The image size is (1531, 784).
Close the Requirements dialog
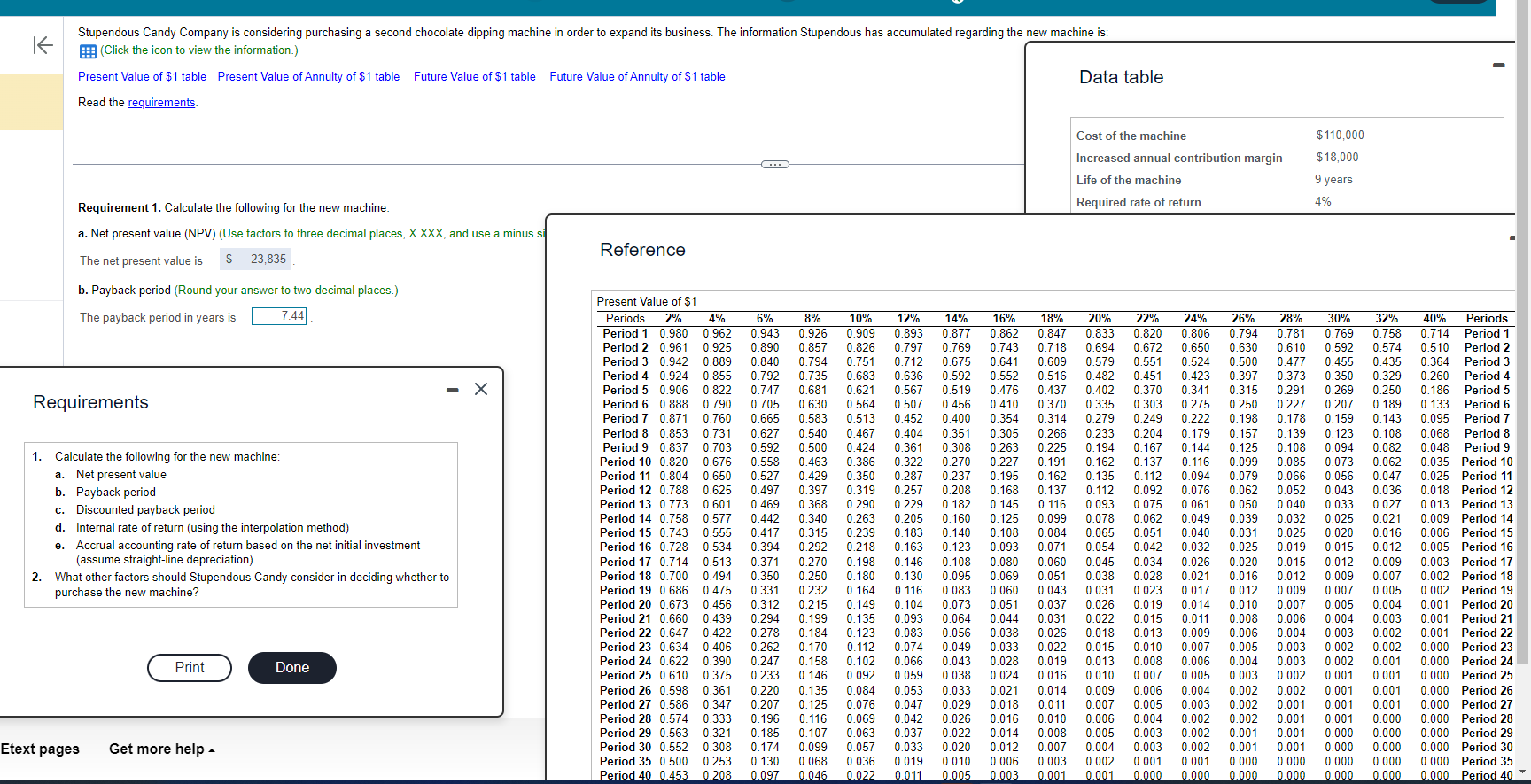tap(481, 389)
